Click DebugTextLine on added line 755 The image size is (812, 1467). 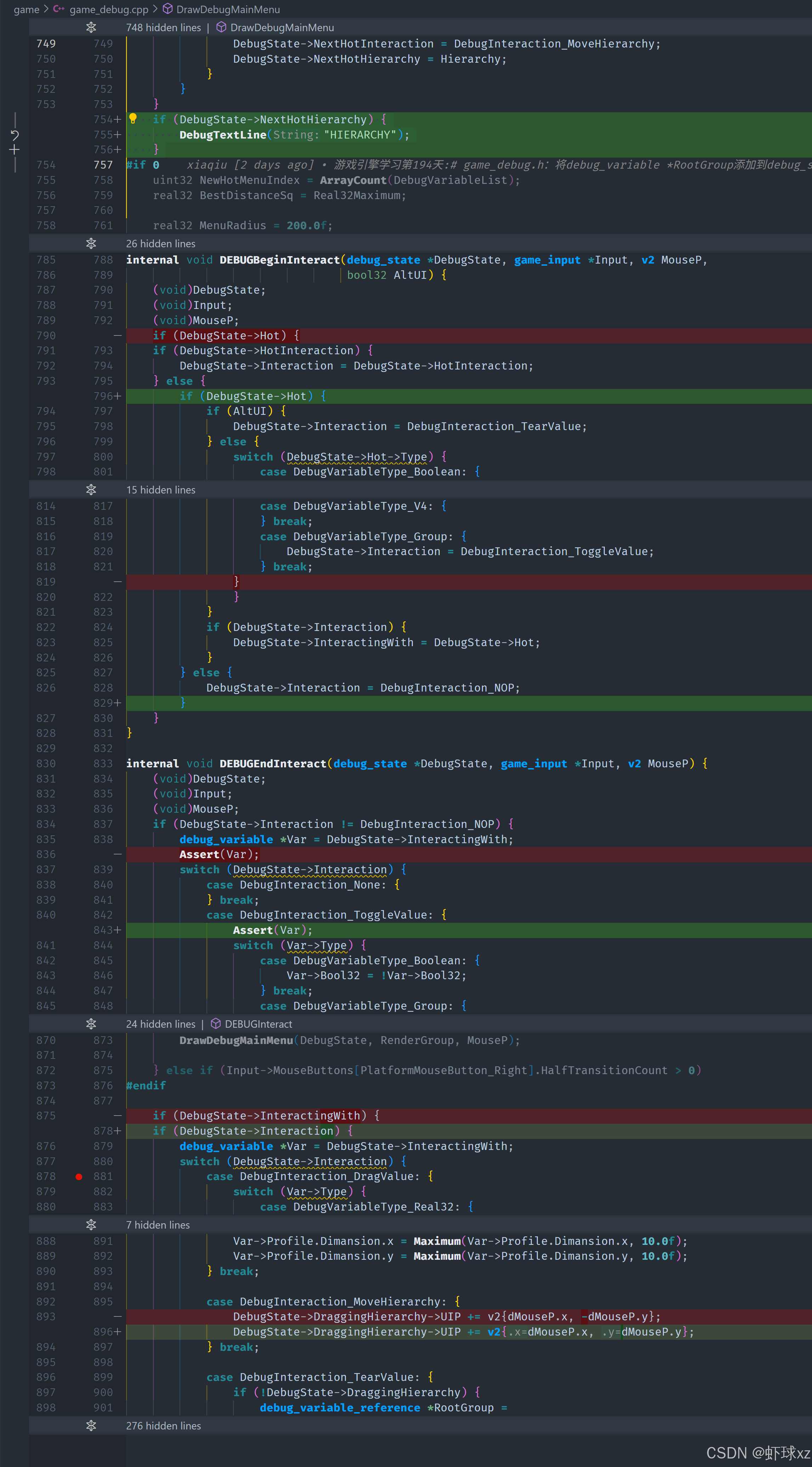(223, 135)
